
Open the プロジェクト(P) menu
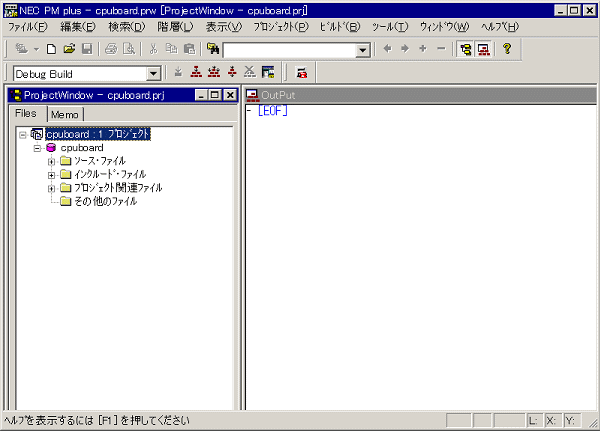click(x=281, y=27)
